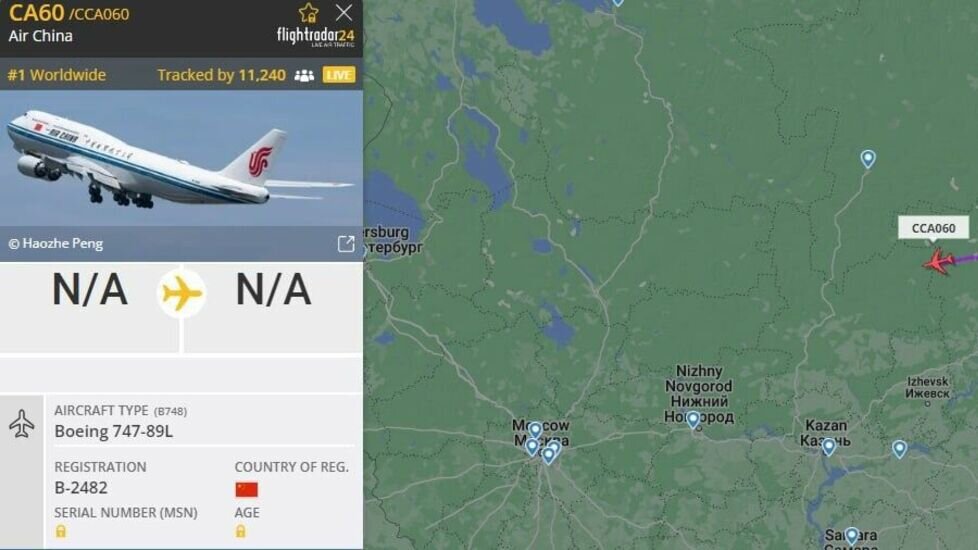Click the Kazan airport map pin
The height and width of the screenshot is (550, 978).
tap(828, 447)
